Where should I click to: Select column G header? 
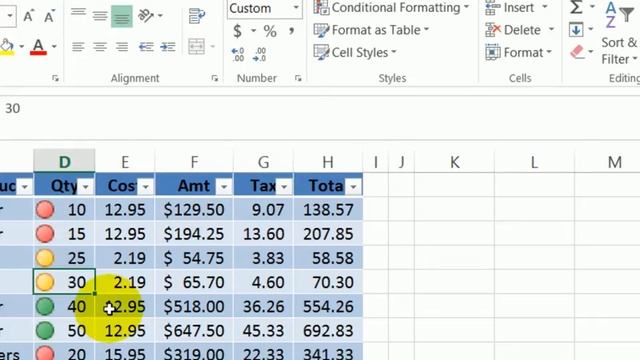[x=263, y=162]
